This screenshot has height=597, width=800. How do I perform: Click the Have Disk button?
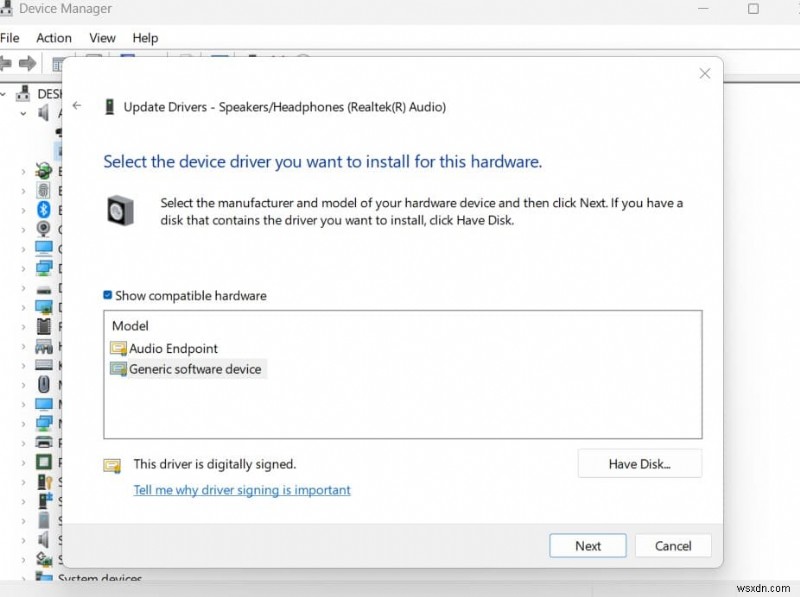639,463
